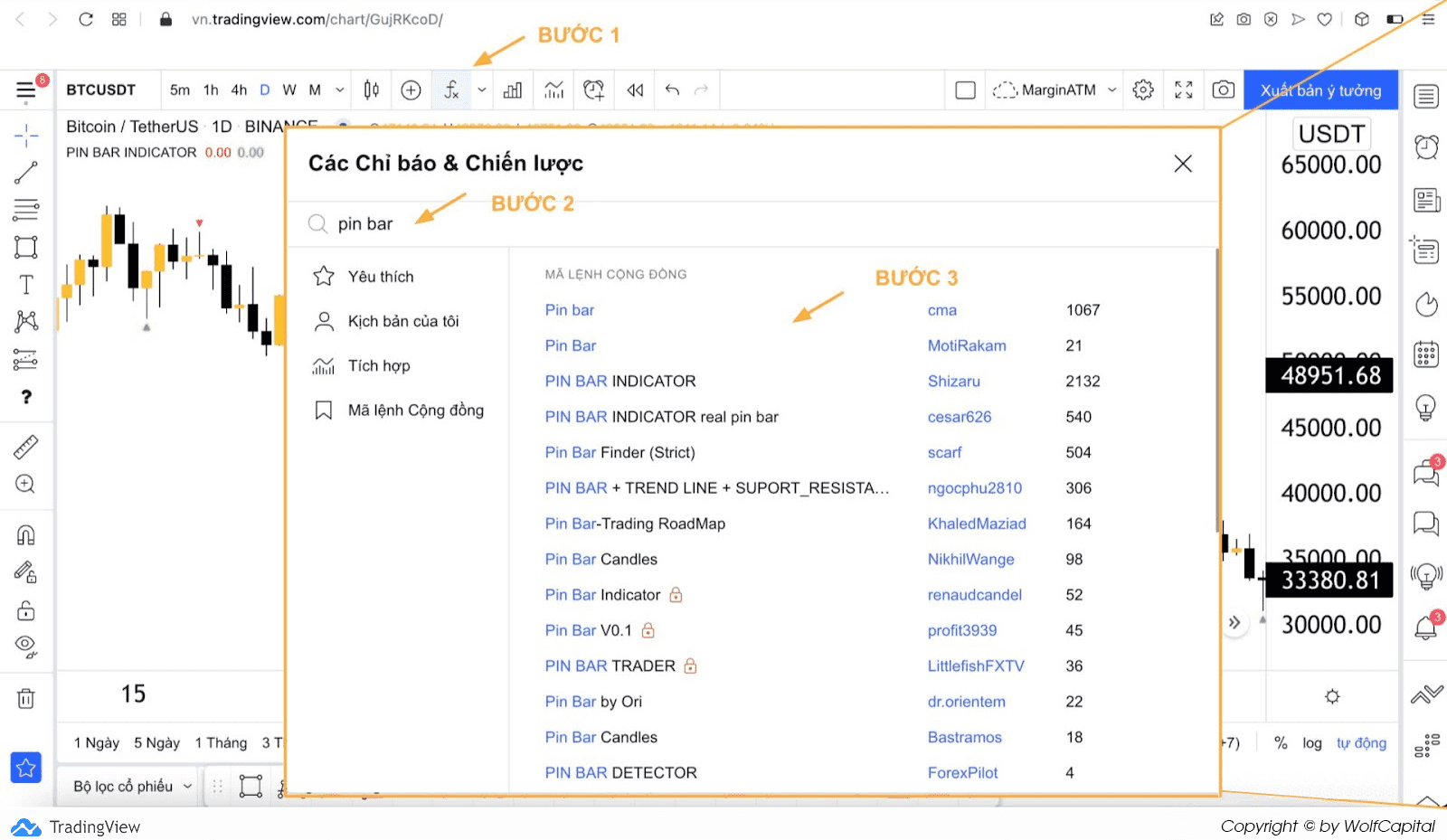The height and width of the screenshot is (840, 1447).
Task: Open Bộ lọc cổ phiếu dropdown
Action: [x=132, y=786]
